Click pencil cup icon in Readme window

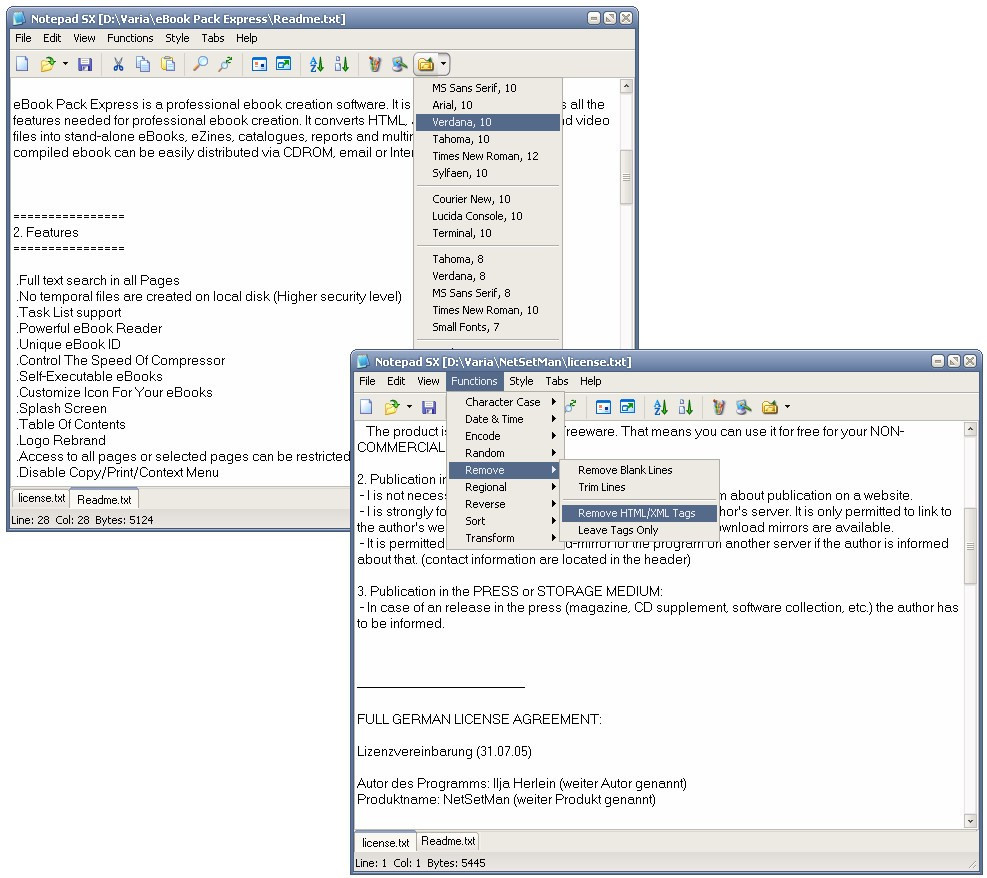click(x=375, y=64)
